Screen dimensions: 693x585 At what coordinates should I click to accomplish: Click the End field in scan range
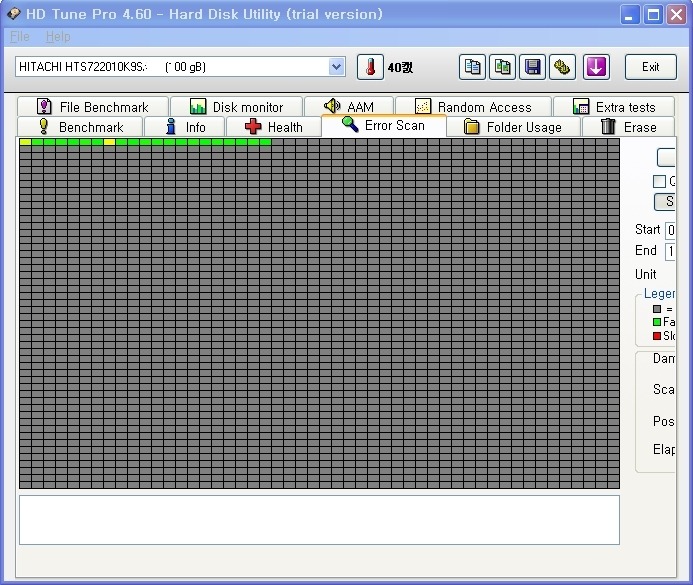(671, 251)
